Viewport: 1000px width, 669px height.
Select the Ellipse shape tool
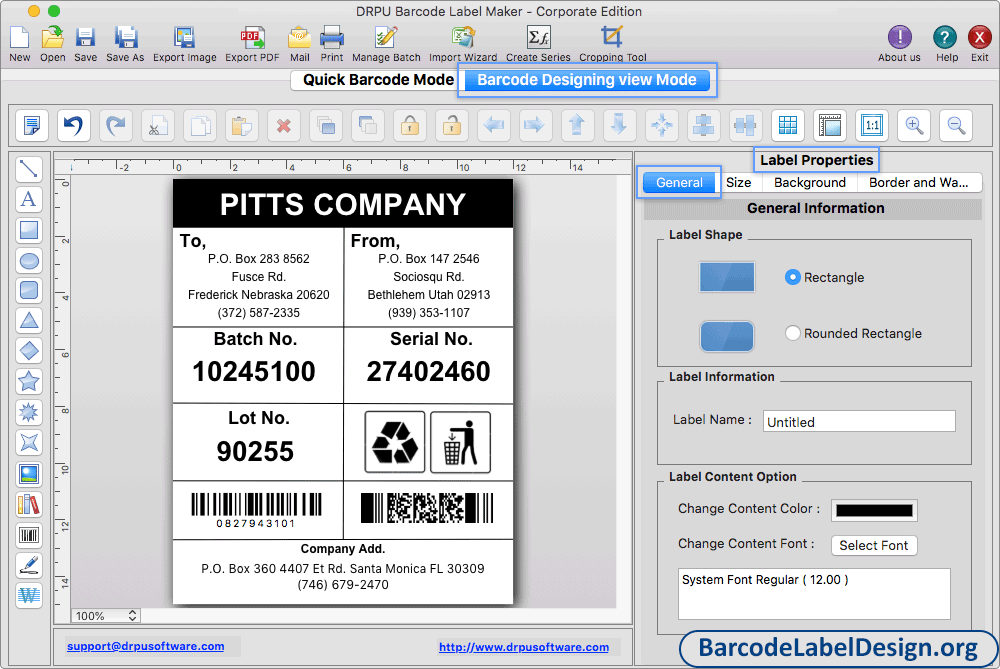tap(29, 261)
